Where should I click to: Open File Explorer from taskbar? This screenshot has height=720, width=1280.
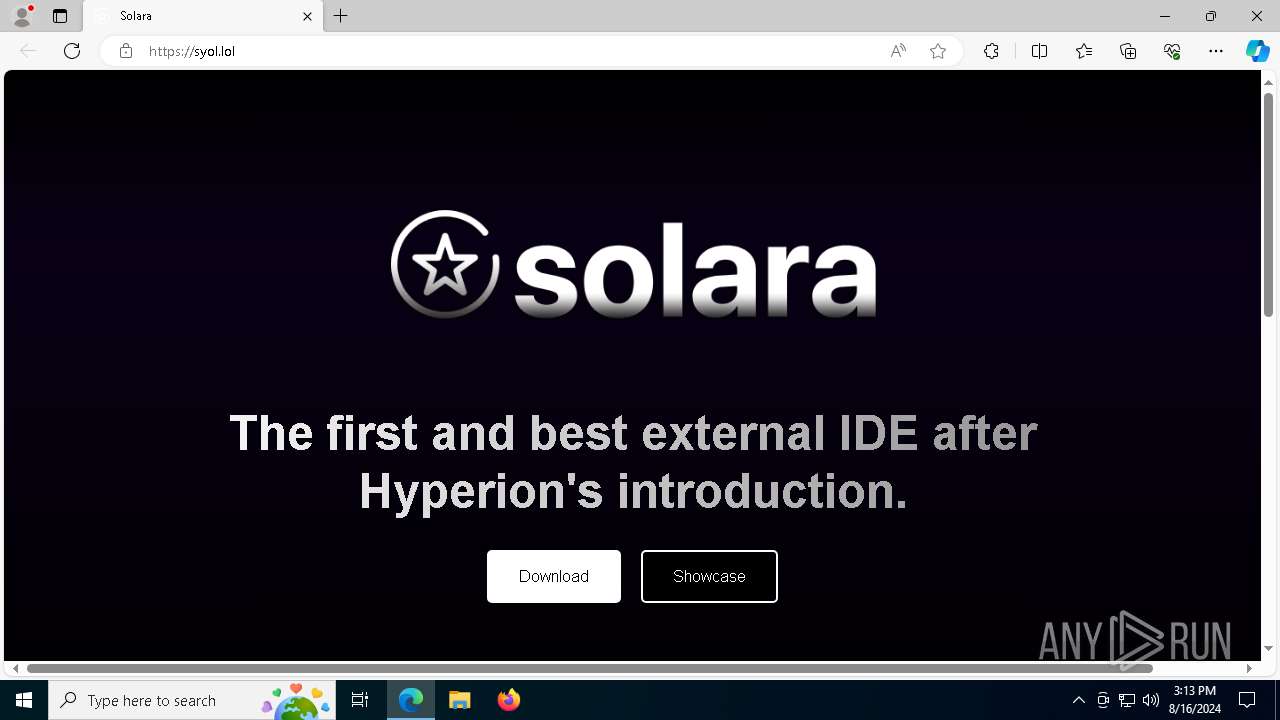460,700
